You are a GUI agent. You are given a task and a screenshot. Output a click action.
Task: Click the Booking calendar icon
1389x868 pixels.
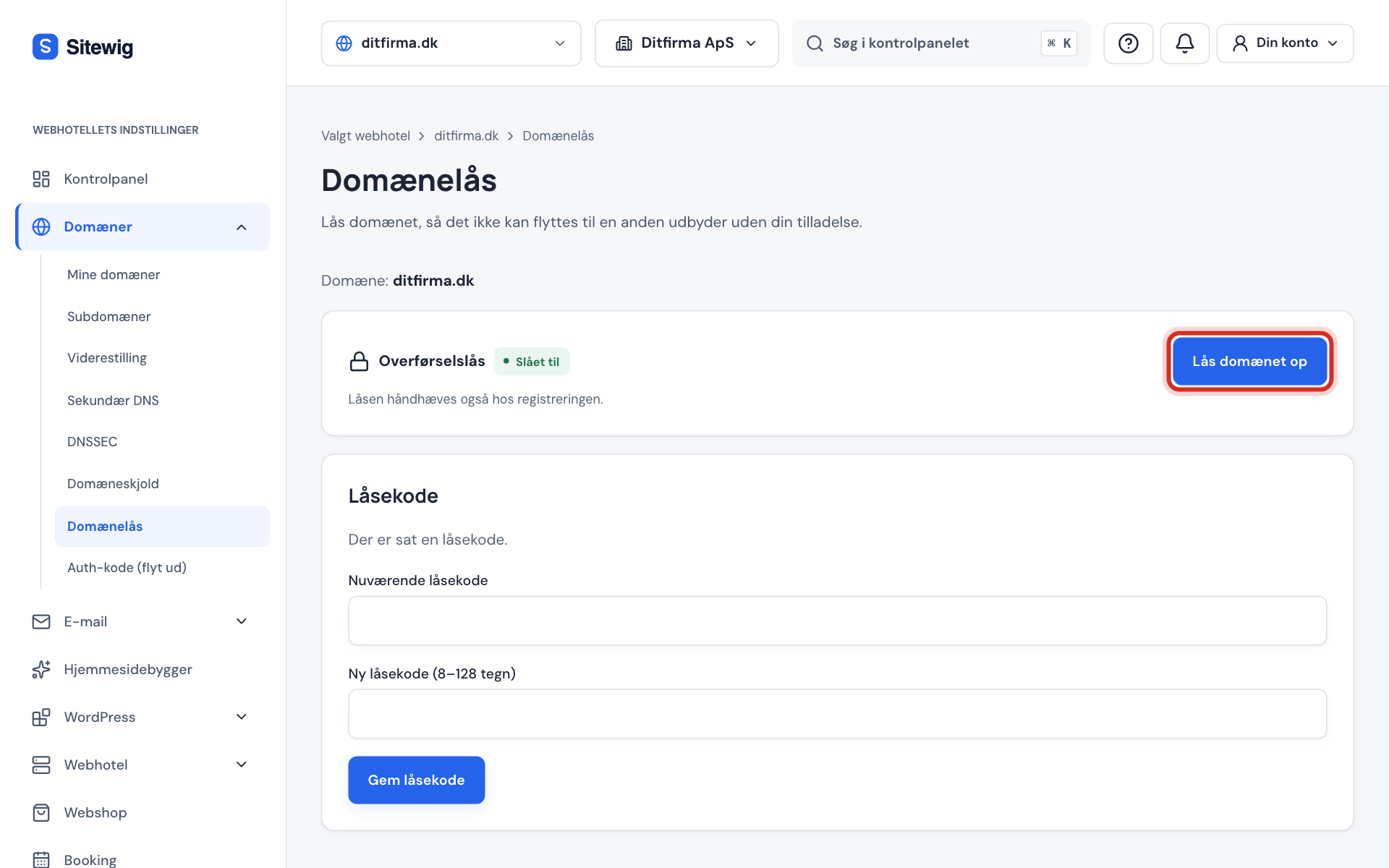tap(41, 859)
